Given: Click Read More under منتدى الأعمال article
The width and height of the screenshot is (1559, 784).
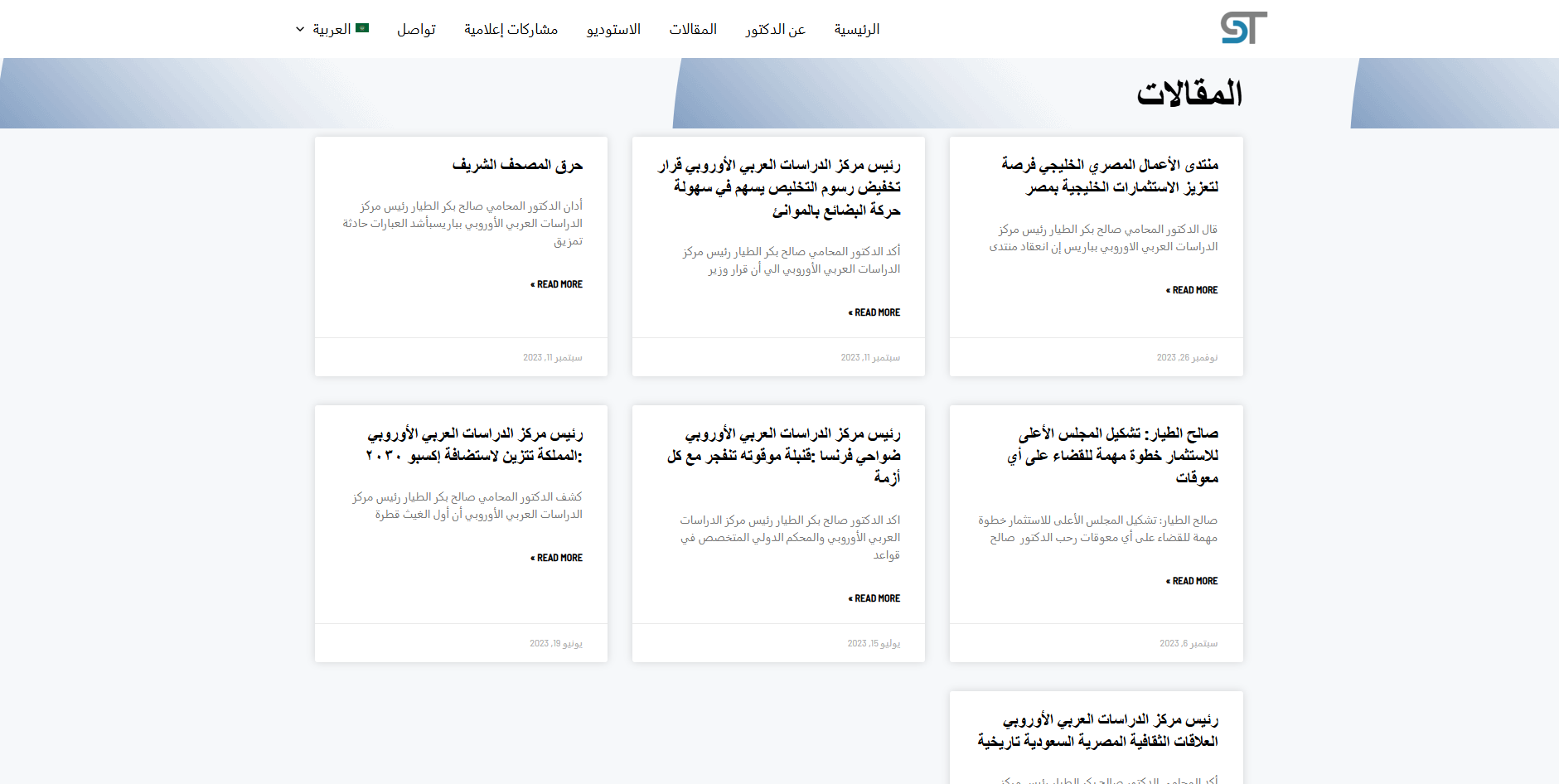Looking at the screenshot, I should [x=1192, y=290].
